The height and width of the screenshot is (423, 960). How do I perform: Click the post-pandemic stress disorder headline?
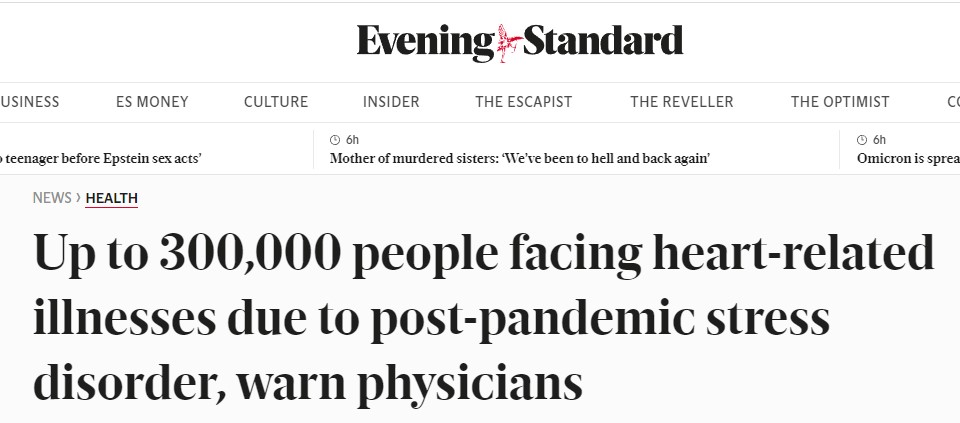(484, 317)
